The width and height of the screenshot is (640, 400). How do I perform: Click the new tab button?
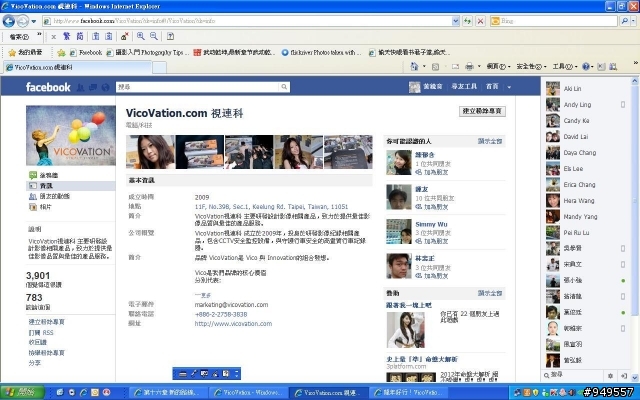(159, 67)
